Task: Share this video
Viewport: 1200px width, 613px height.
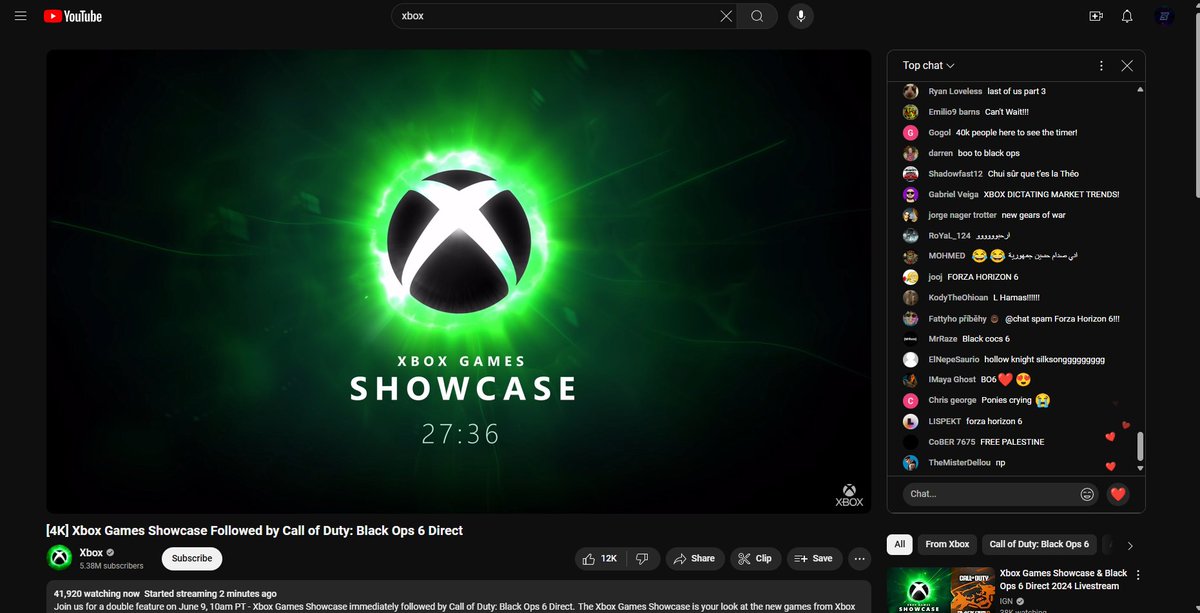Action: pos(694,558)
